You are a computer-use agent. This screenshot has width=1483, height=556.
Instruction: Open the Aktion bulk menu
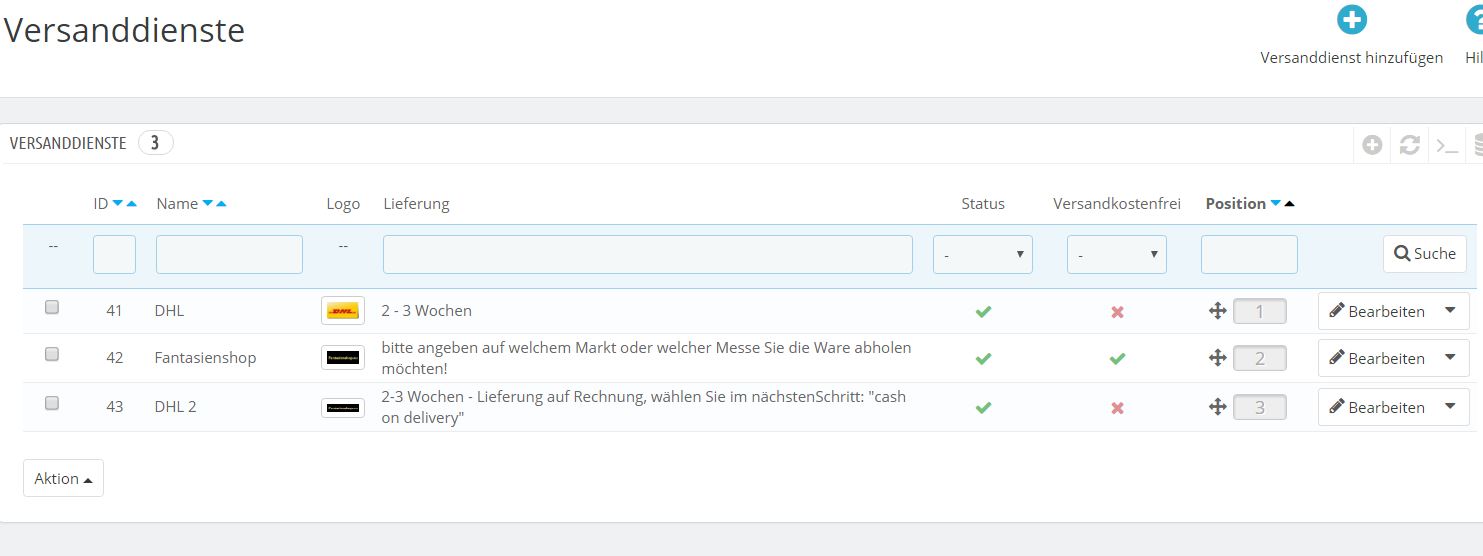pos(63,479)
